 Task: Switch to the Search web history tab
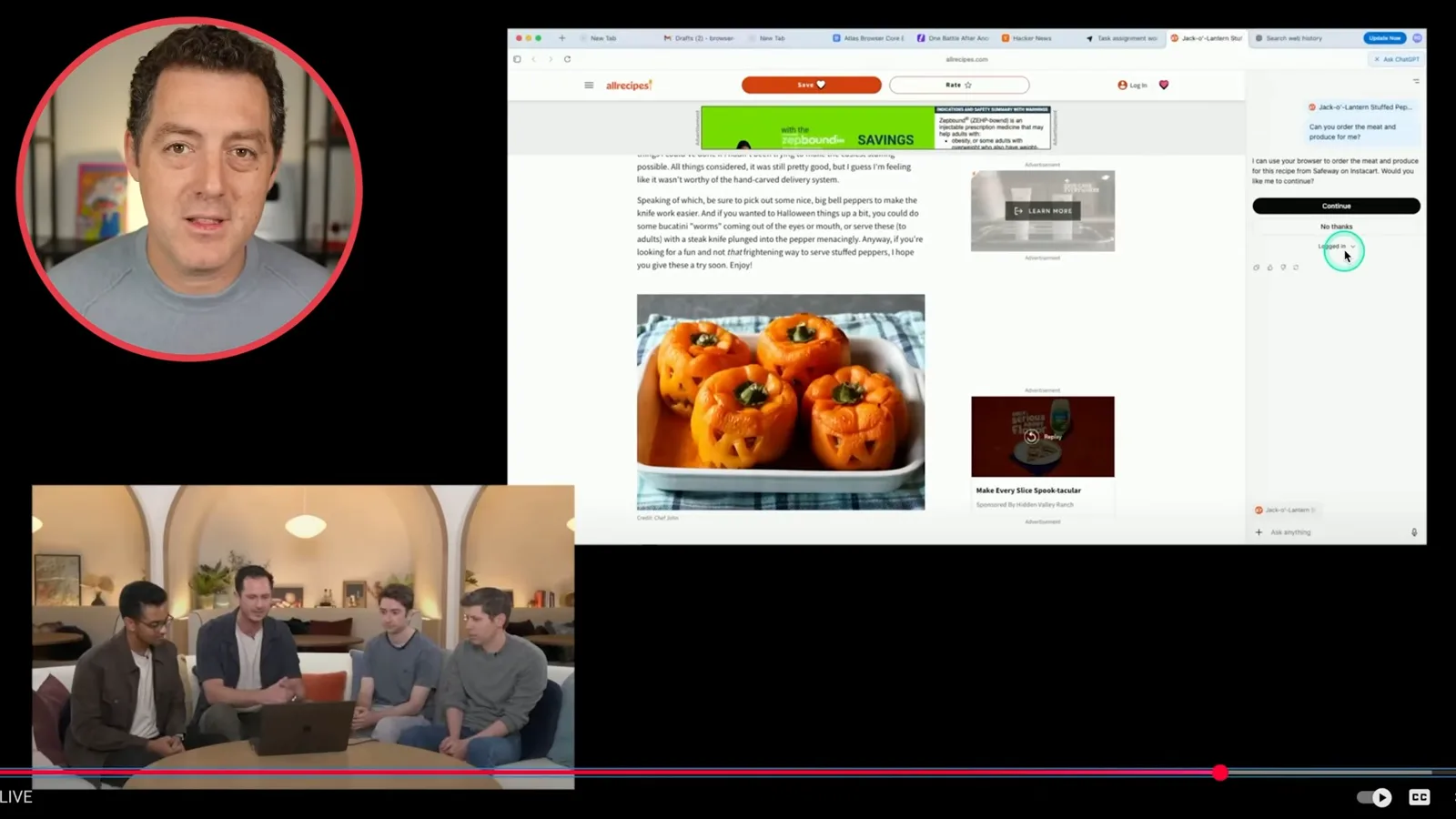click(1289, 38)
